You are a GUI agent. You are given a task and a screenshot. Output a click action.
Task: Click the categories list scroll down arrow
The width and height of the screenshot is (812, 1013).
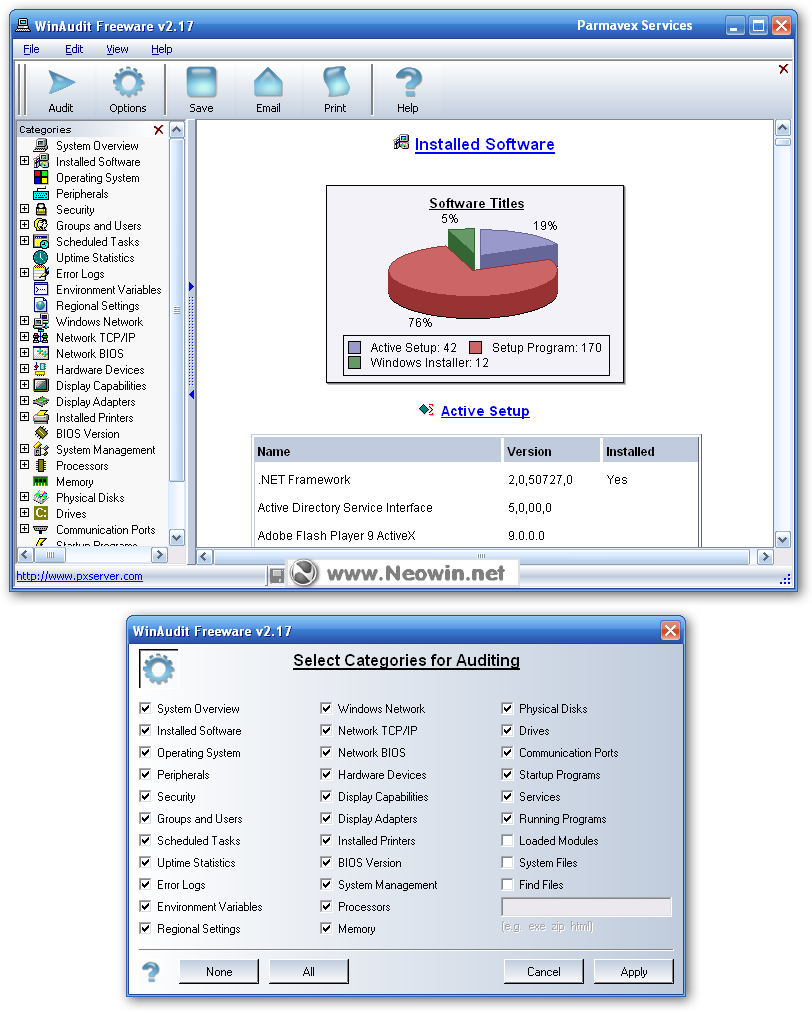tap(176, 538)
